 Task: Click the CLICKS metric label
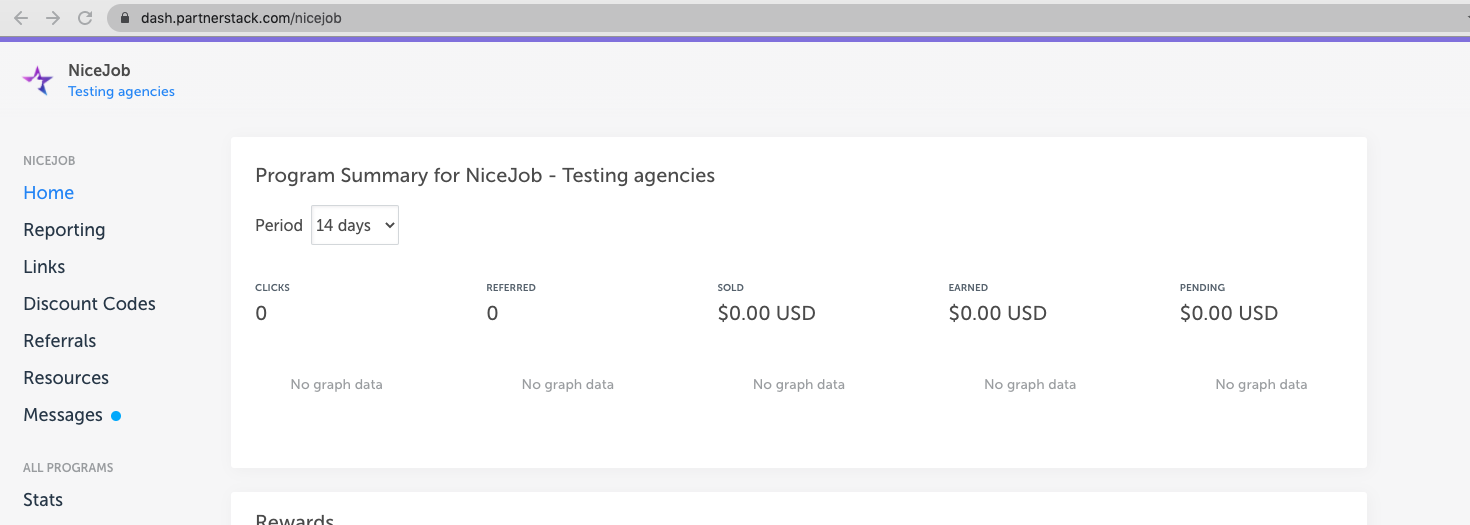tap(272, 288)
